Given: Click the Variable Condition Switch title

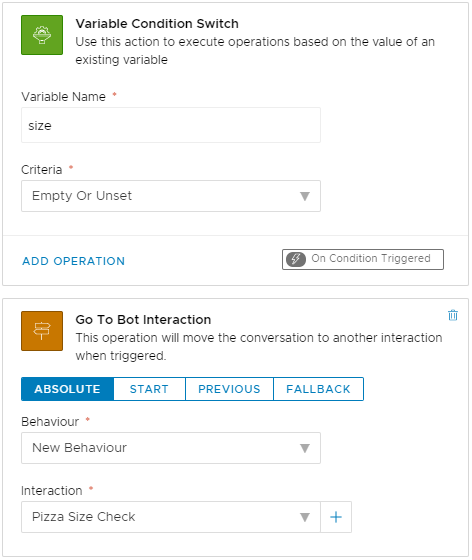Looking at the screenshot, I should point(157,24).
